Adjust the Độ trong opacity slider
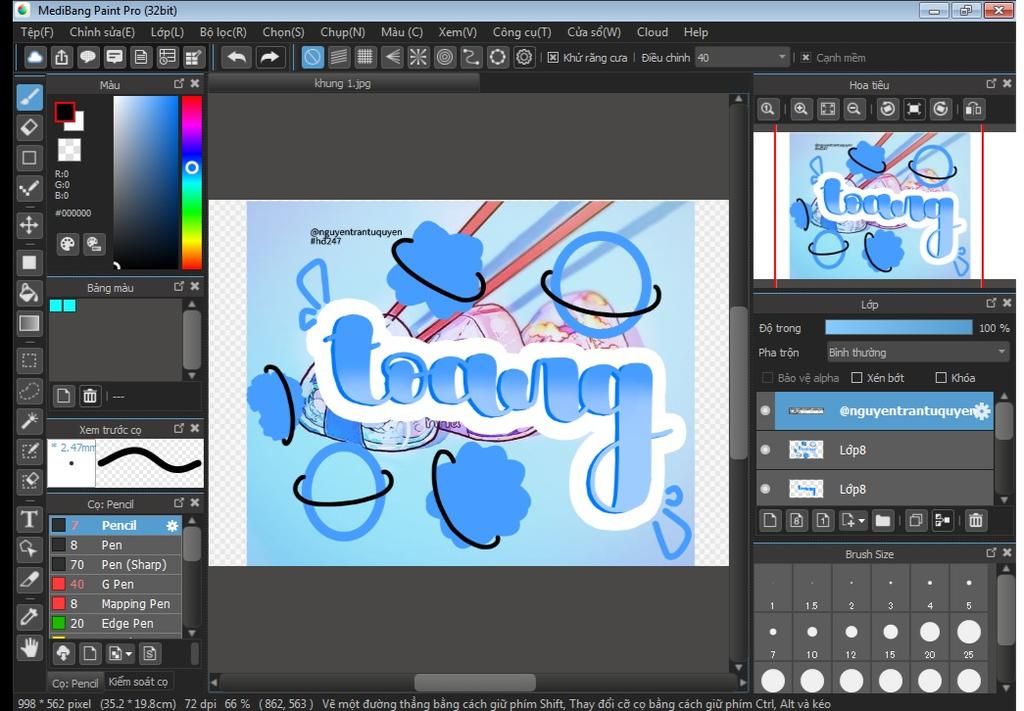This screenshot has height=711, width=1024. point(899,328)
